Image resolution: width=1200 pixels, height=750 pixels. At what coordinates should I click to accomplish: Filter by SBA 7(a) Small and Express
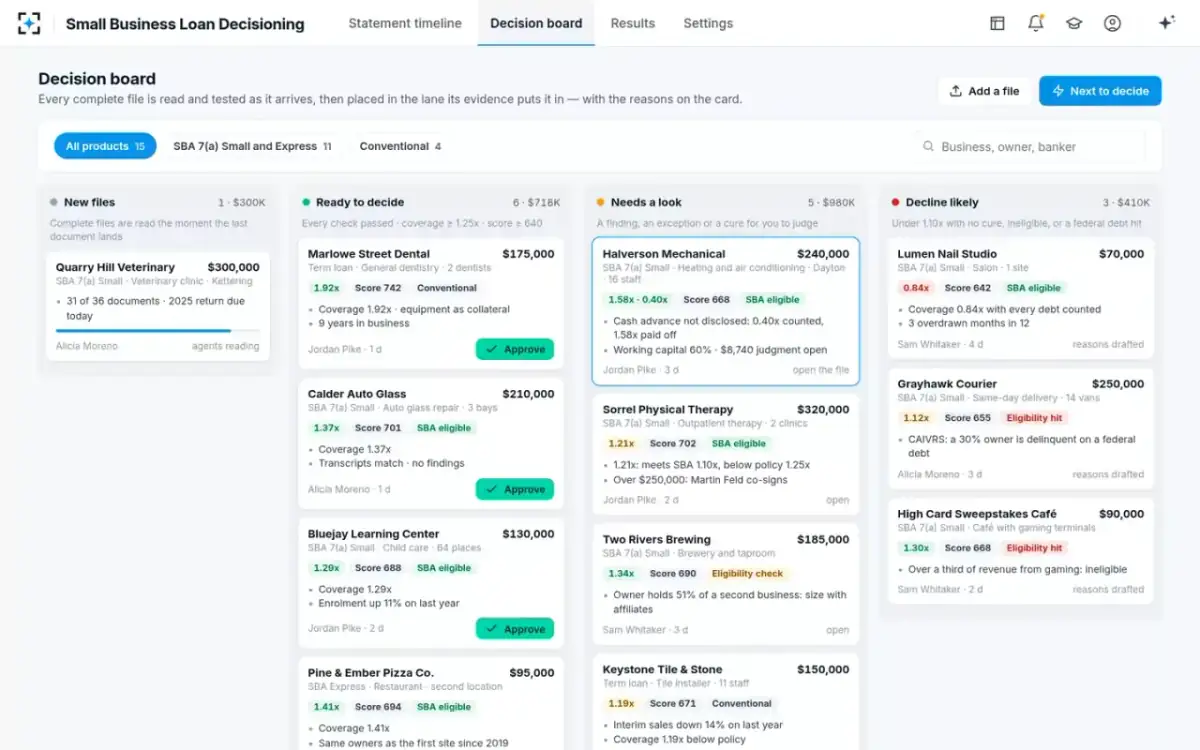[252, 146]
